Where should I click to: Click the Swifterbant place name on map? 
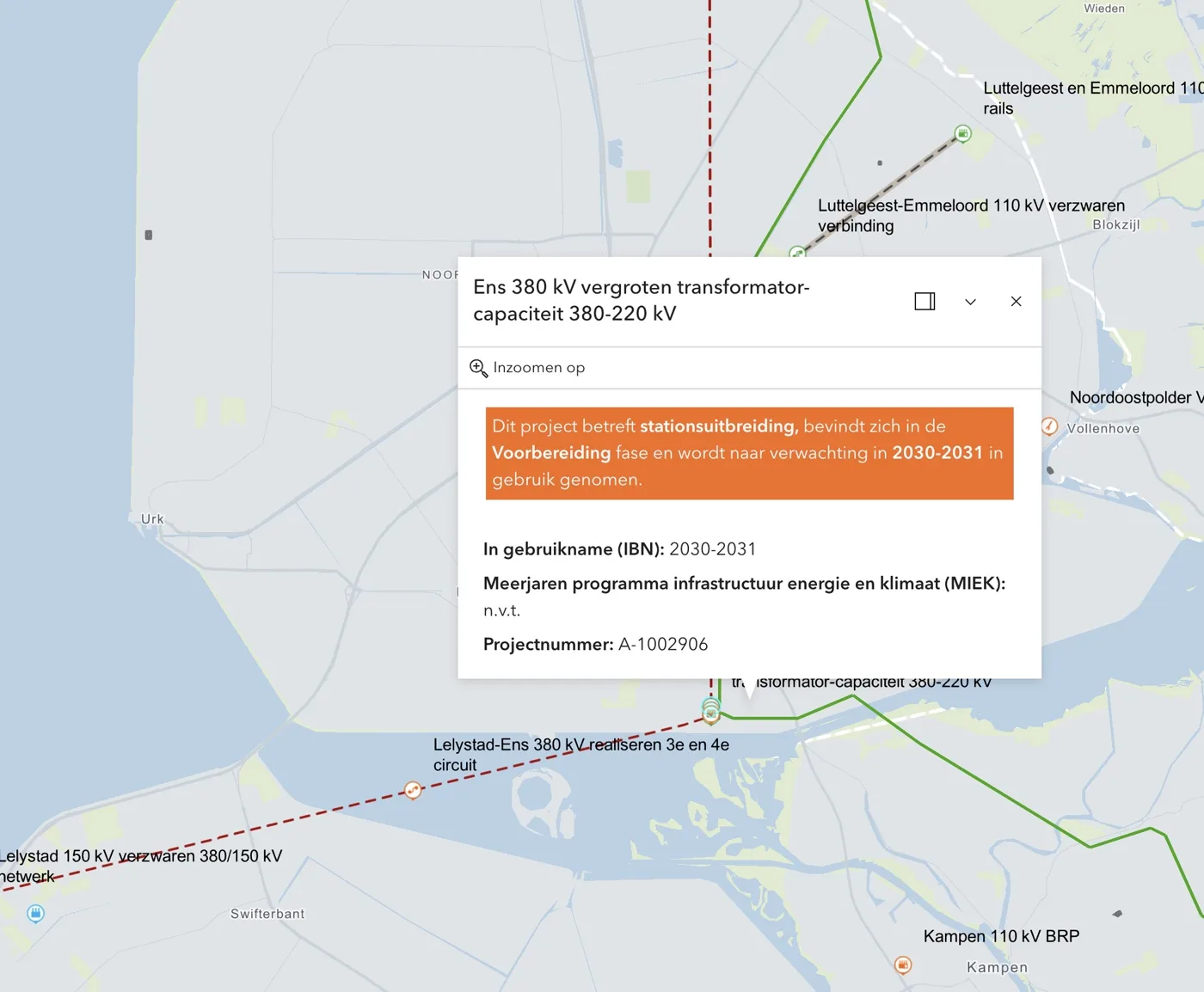coord(267,914)
